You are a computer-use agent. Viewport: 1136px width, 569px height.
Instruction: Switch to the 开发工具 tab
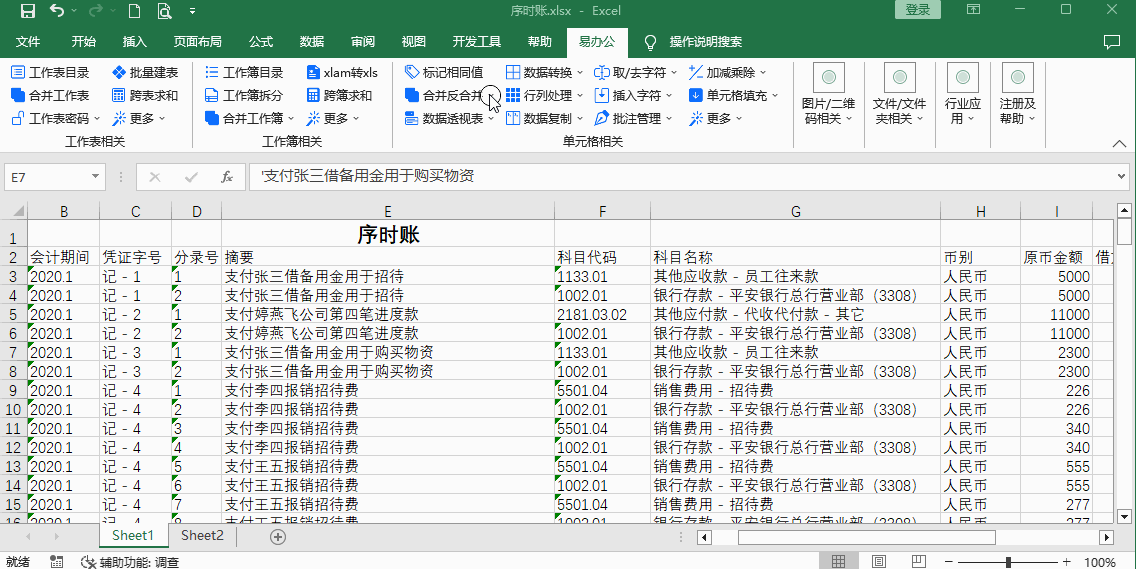(x=477, y=42)
